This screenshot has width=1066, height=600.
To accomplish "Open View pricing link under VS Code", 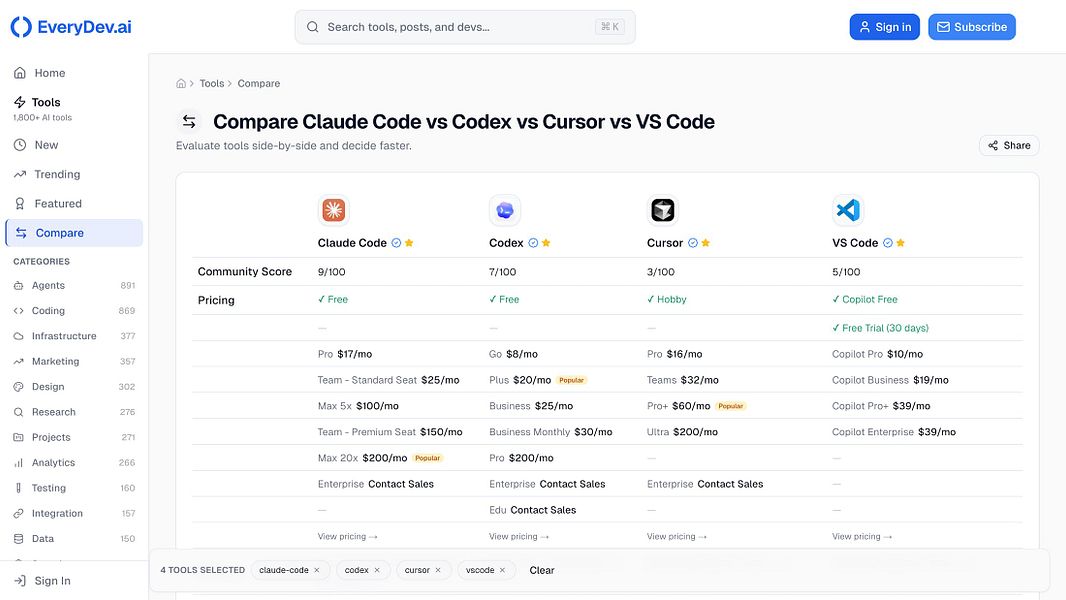I will point(862,536).
